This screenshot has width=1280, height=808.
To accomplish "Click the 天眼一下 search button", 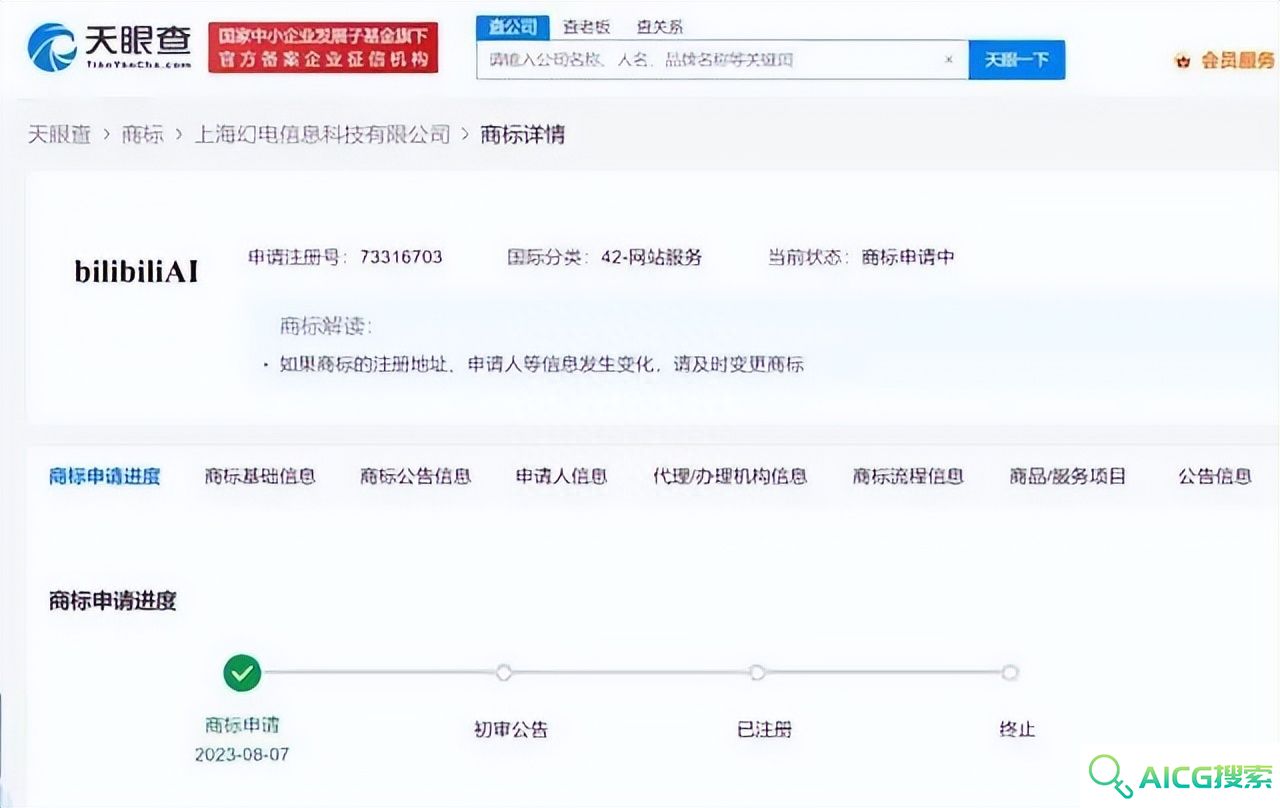I will coord(1017,60).
